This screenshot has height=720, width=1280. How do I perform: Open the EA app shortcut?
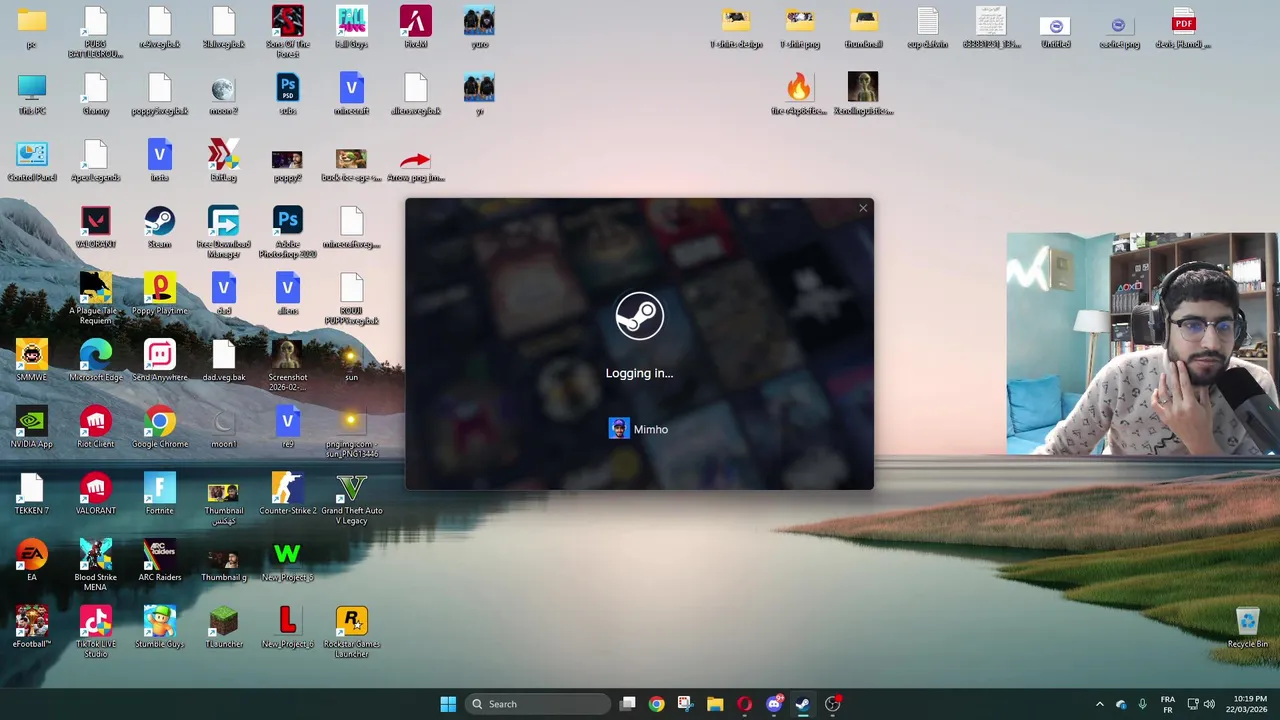click(31, 560)
